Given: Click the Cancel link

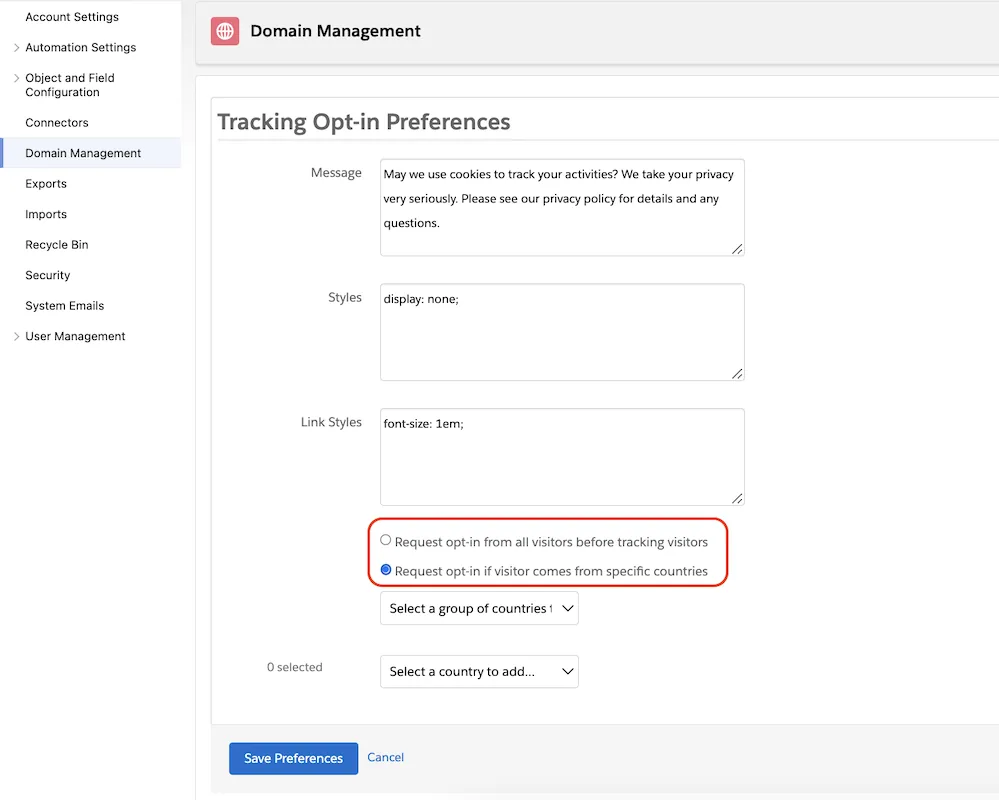Looking at the screenshot, I should tap(385, 757).
